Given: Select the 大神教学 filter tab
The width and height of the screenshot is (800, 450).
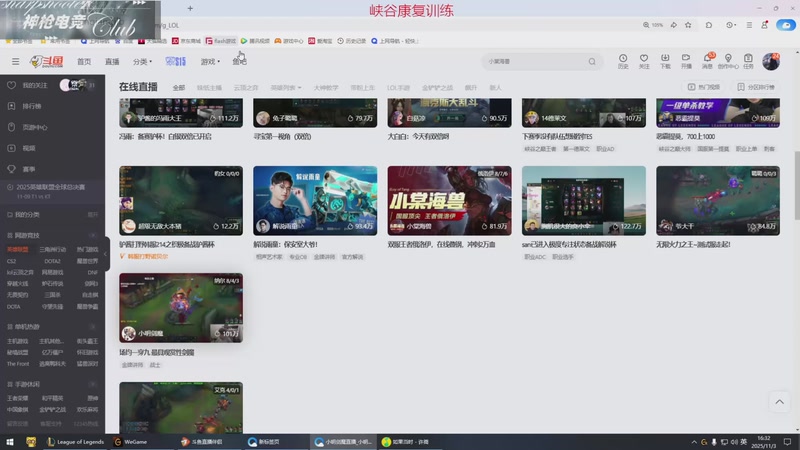Looking at the screenshot, I should tap(326, 88).
